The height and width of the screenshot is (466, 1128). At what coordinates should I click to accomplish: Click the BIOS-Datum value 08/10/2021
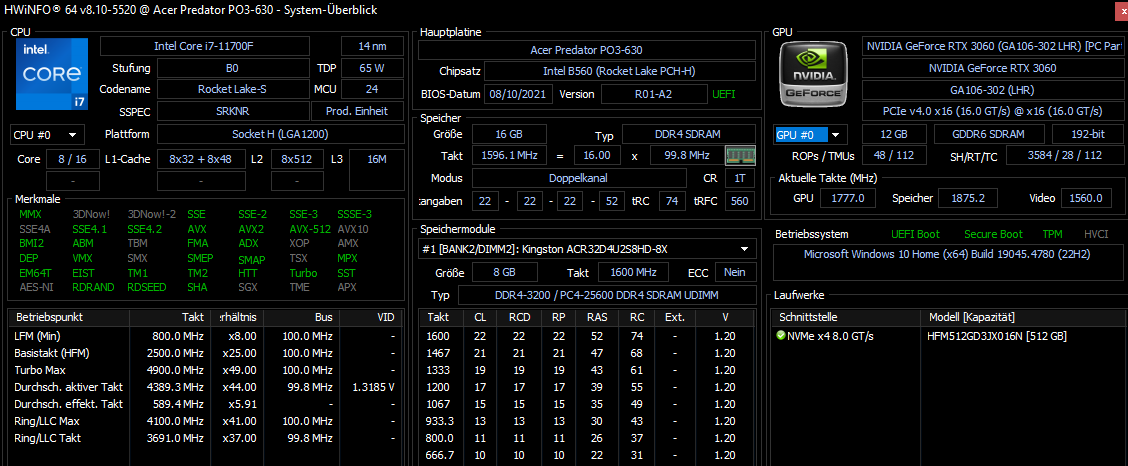pos(519,94)
